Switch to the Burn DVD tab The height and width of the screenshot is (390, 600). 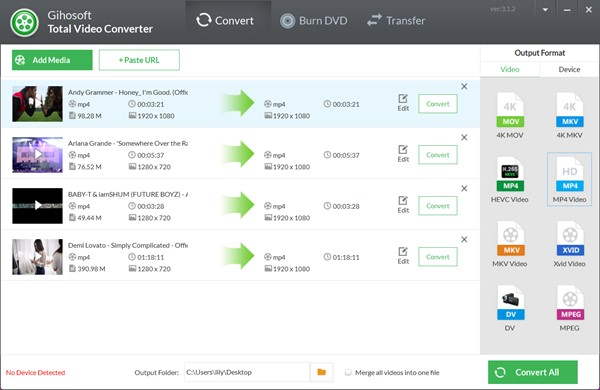tap(314, 21)
